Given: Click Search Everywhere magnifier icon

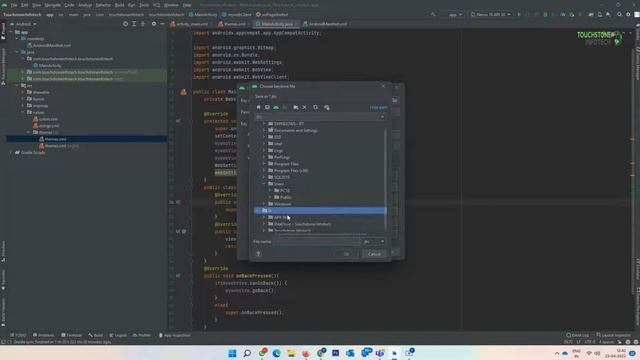Looking at the screenshot, I should pyautogui.click(x=619, y=15).
